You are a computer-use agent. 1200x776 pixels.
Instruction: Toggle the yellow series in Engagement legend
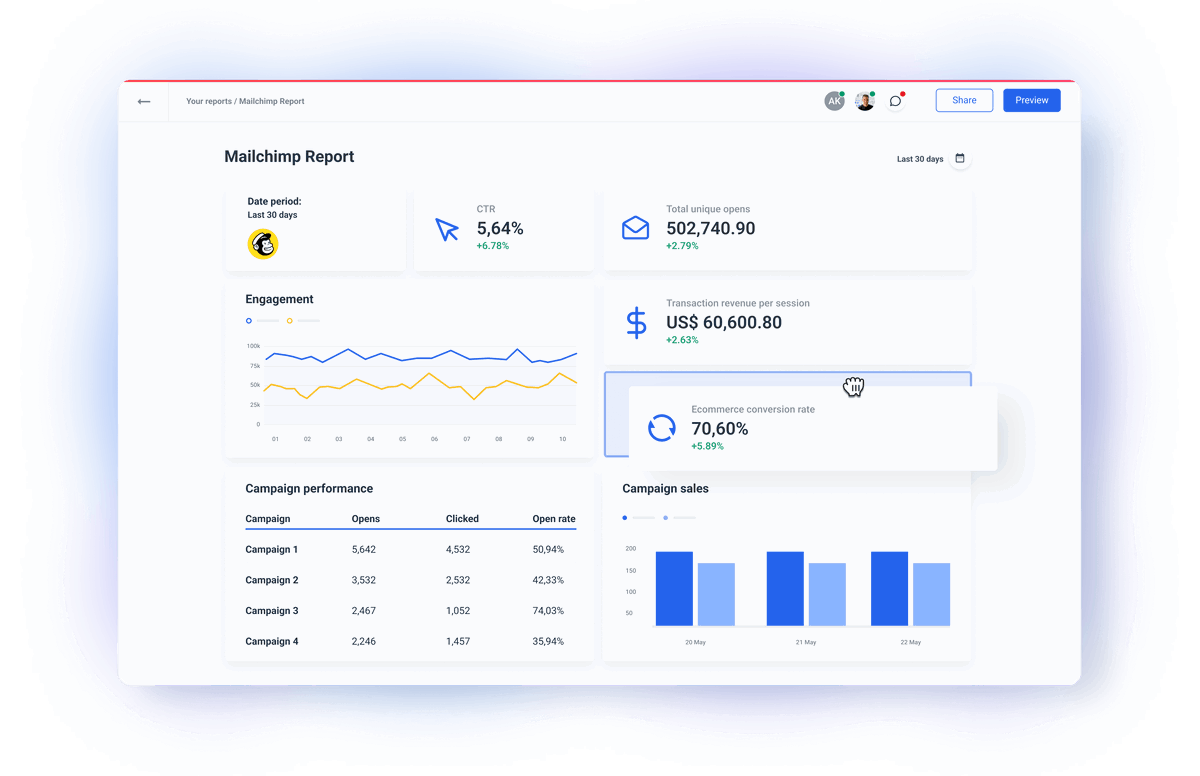click(290, 321)
